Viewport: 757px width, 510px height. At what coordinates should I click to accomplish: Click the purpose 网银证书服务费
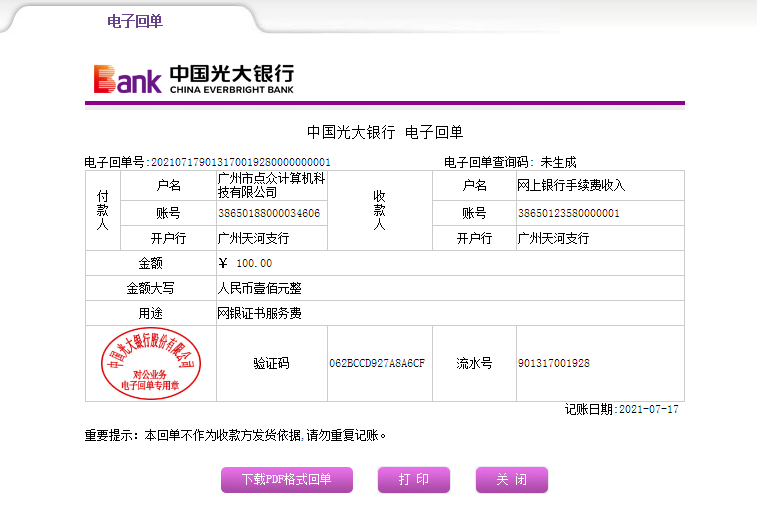[259, 313]
